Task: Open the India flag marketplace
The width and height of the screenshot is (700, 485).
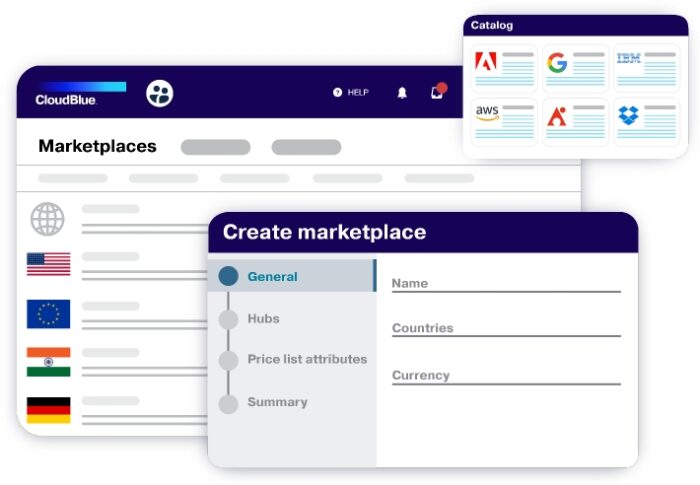Action: coord(49,362)
